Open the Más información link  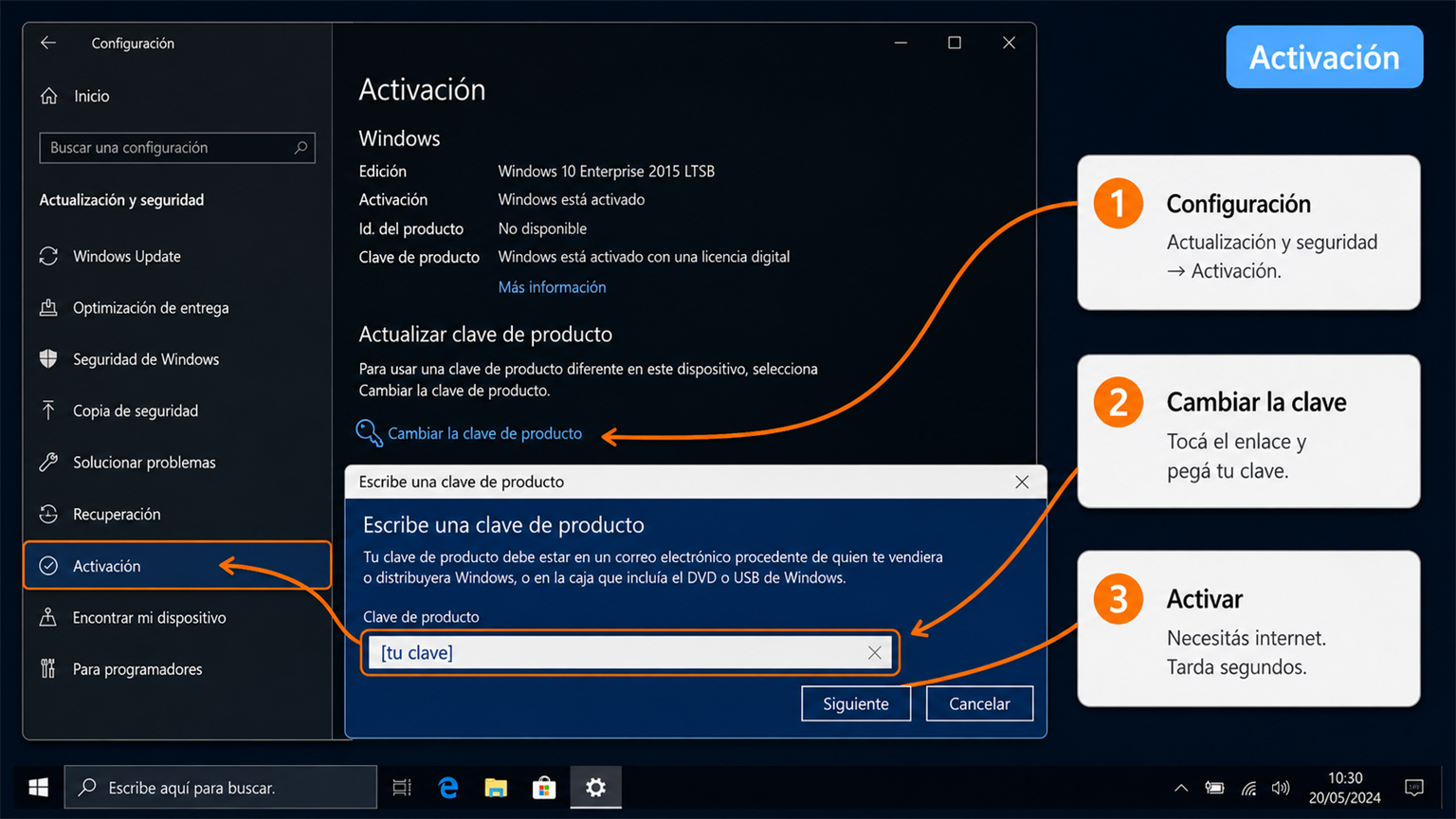pos(552,287)
